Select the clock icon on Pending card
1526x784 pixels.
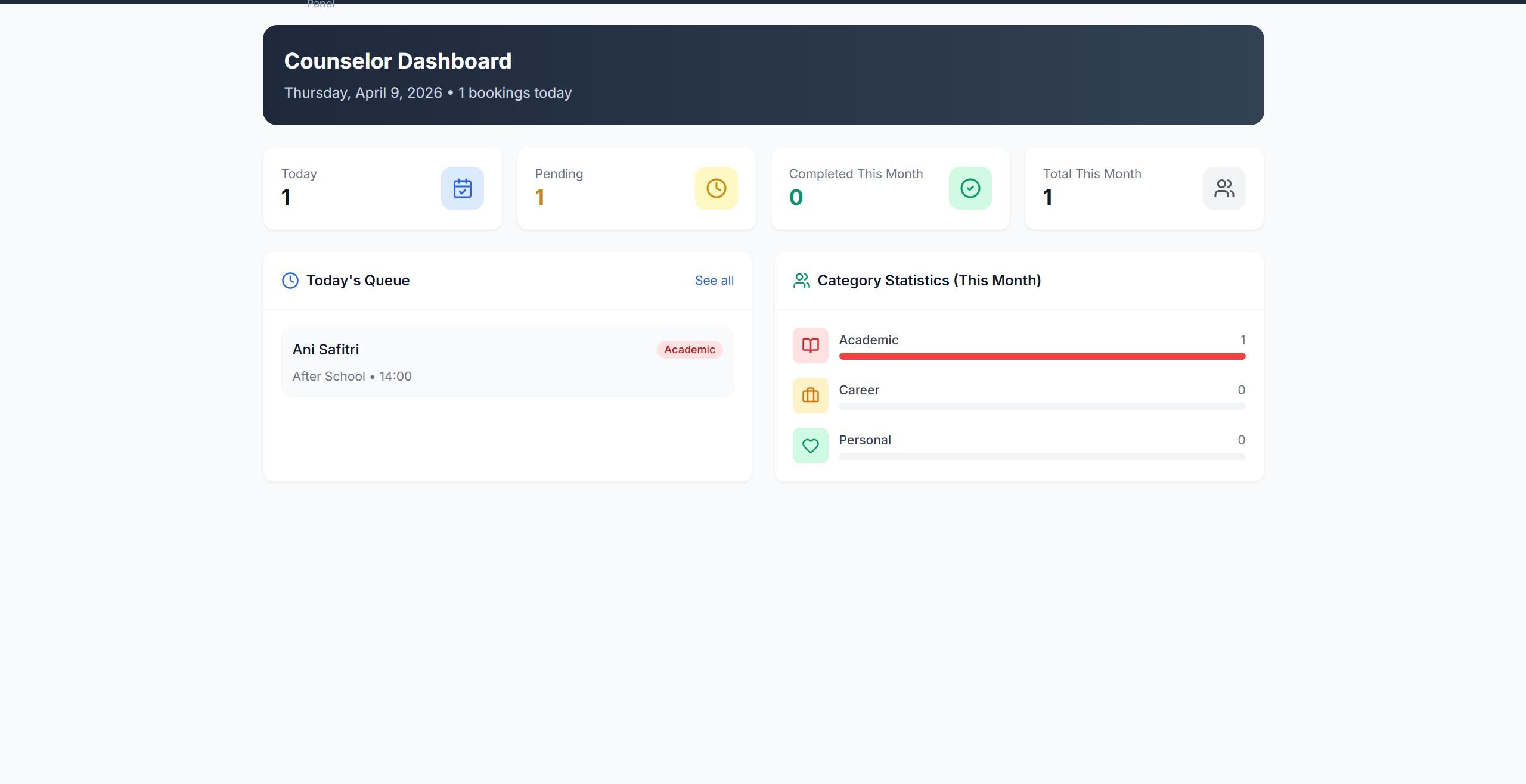click(716, 188)
